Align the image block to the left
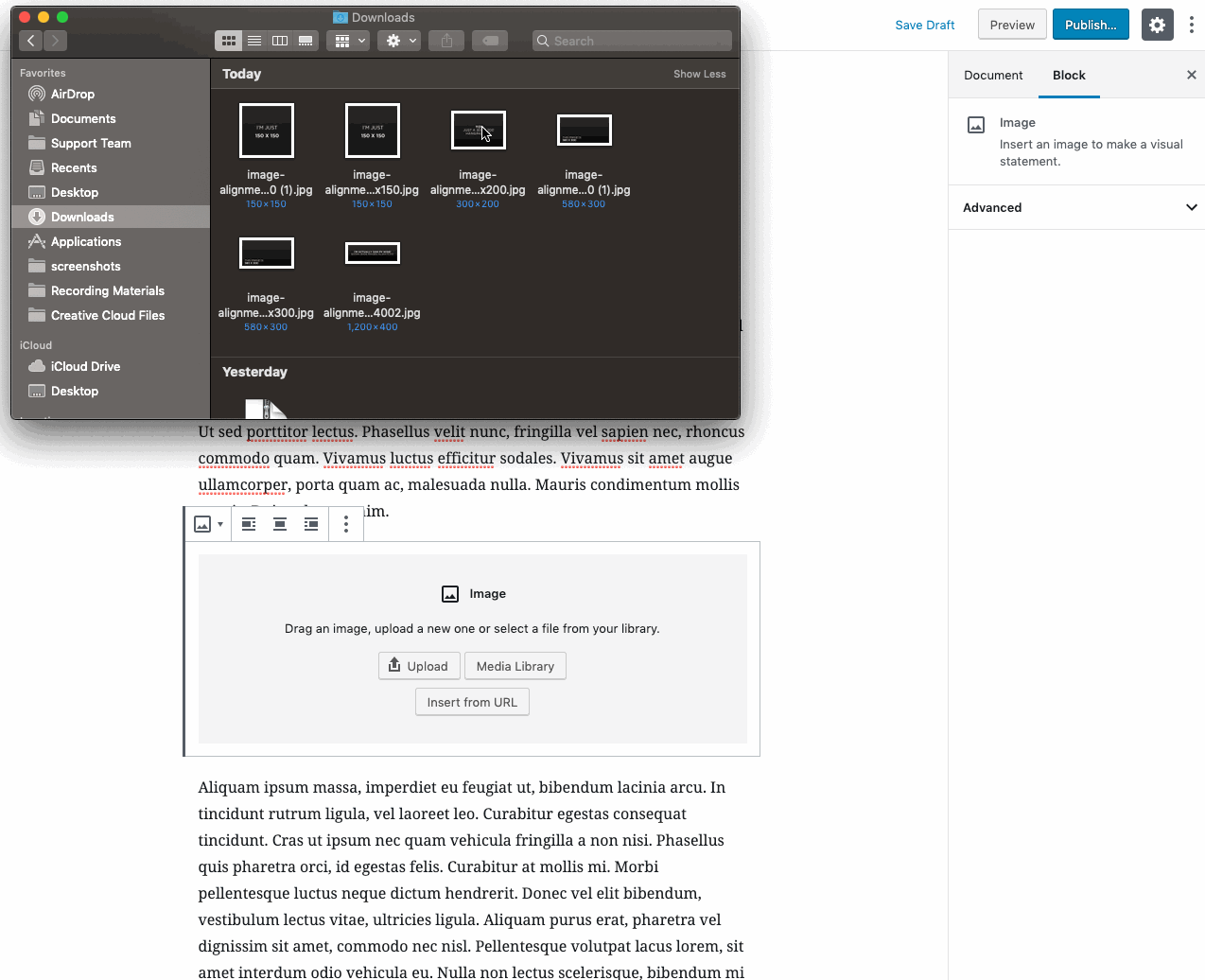 (248, 523)
